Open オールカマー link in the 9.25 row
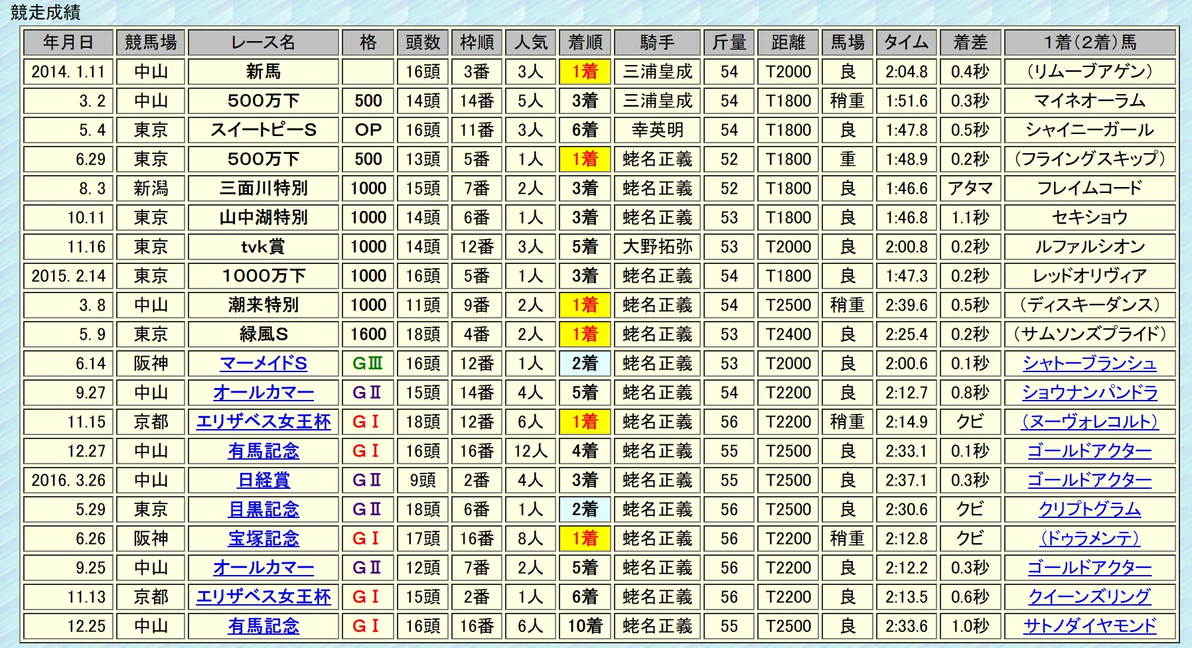The width and height of the screenshot is (1192, 648). tap(263, 567)
